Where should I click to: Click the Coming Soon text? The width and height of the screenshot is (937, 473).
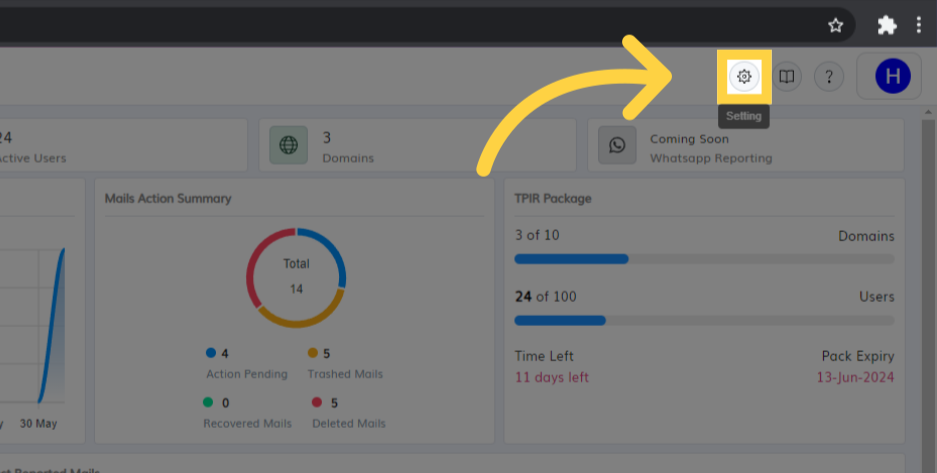(x=689, y=139)
